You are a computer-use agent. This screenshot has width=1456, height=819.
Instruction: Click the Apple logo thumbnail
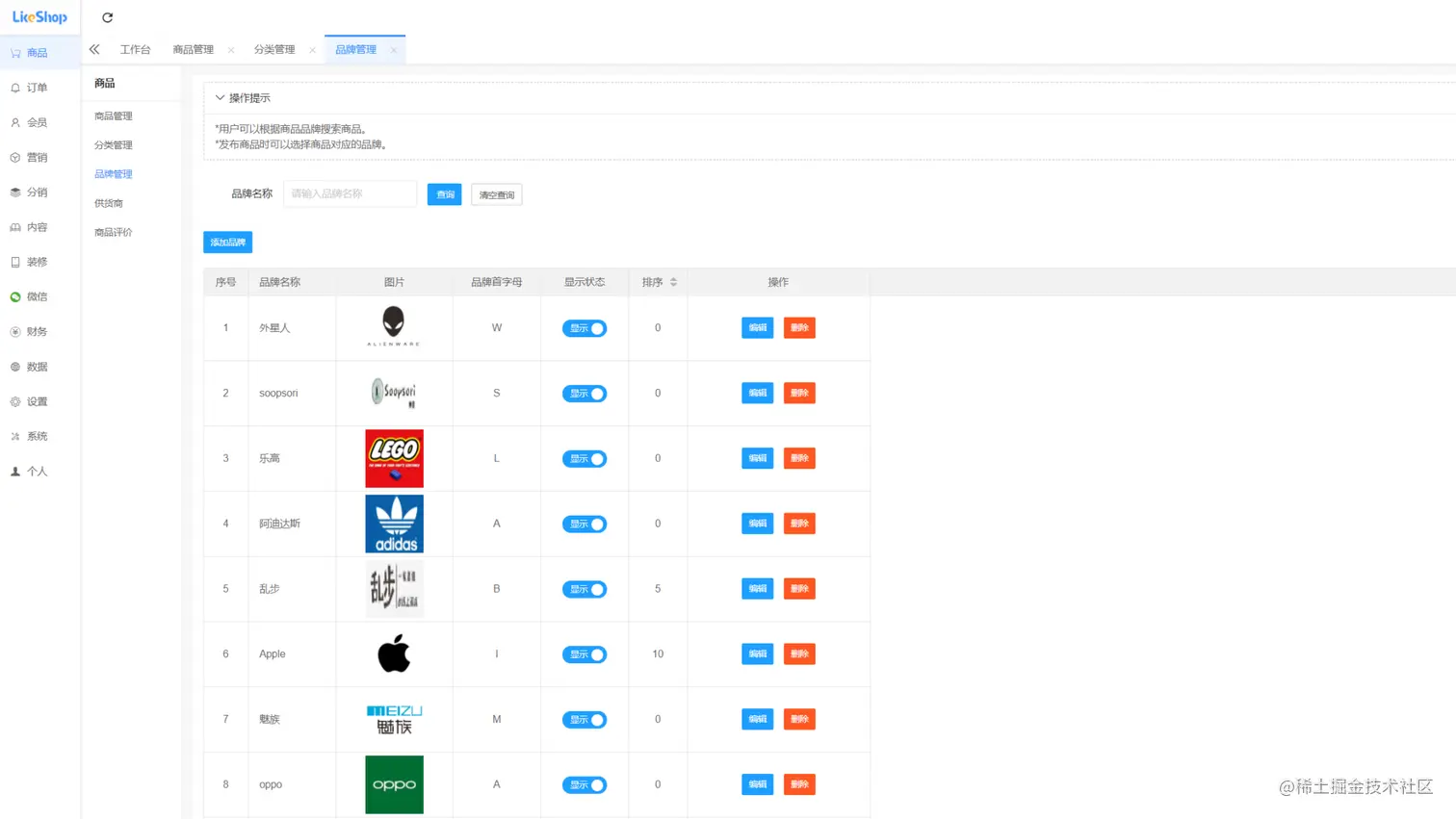click(395, 653)
